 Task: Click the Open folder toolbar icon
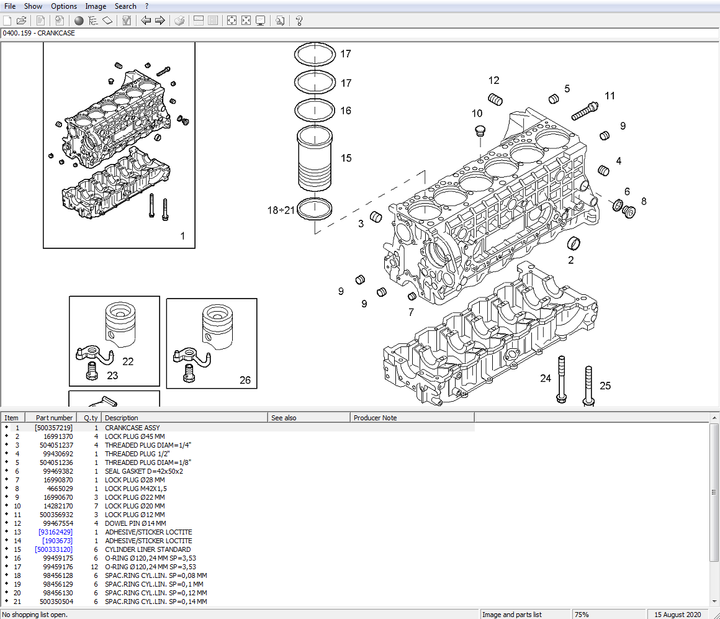(21, 21)
